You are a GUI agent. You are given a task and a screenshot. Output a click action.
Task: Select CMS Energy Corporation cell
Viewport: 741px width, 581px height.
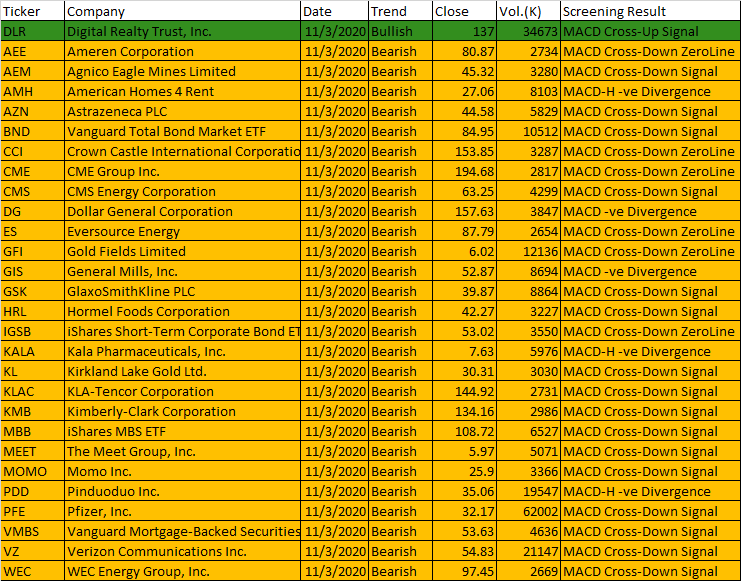pos(182,191)
